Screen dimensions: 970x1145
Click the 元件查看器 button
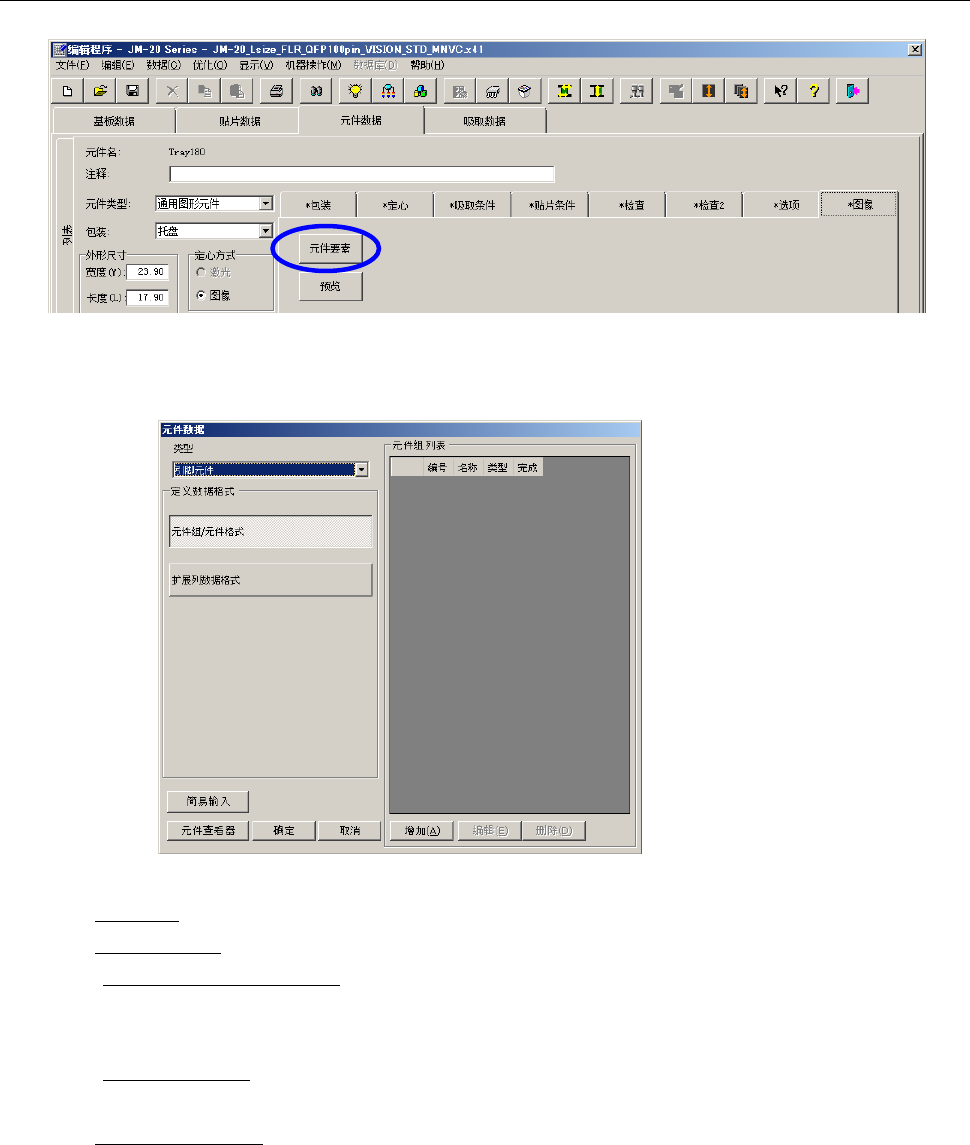[208, 830]
